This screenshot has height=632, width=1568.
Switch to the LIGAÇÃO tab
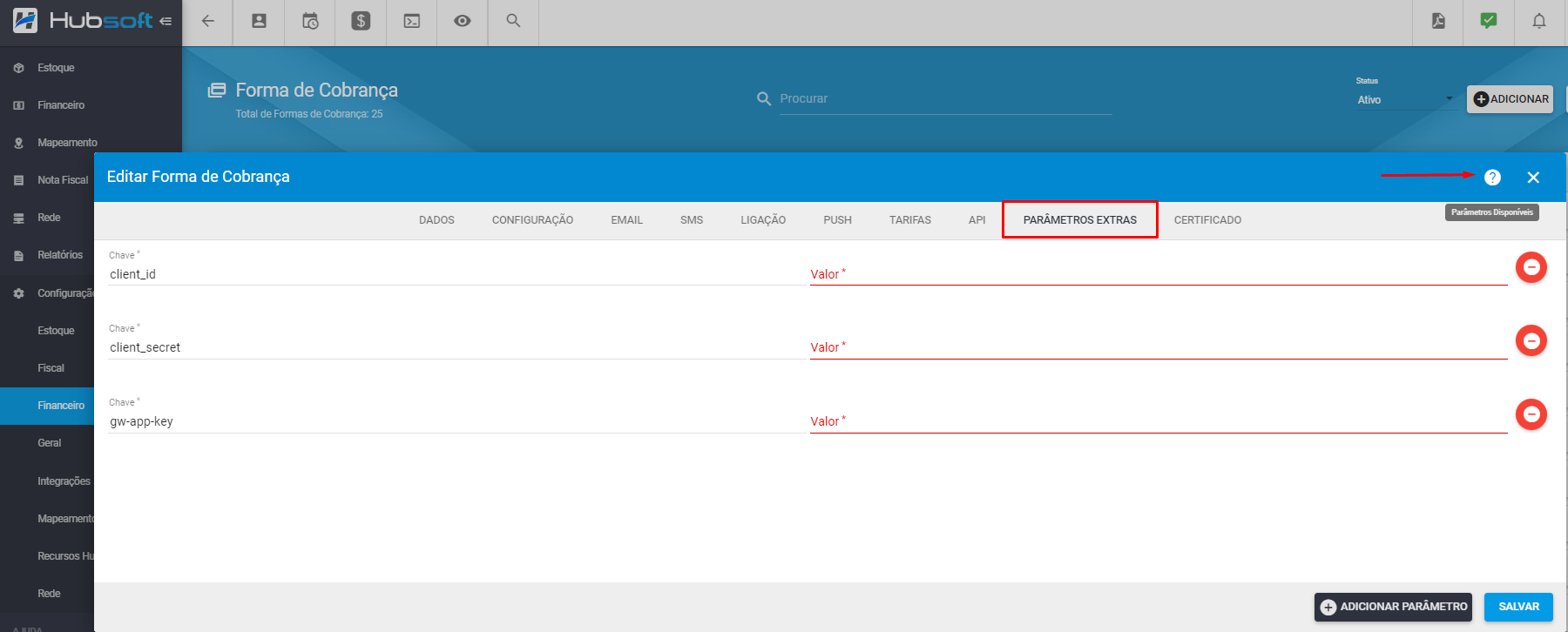(763, 220)
